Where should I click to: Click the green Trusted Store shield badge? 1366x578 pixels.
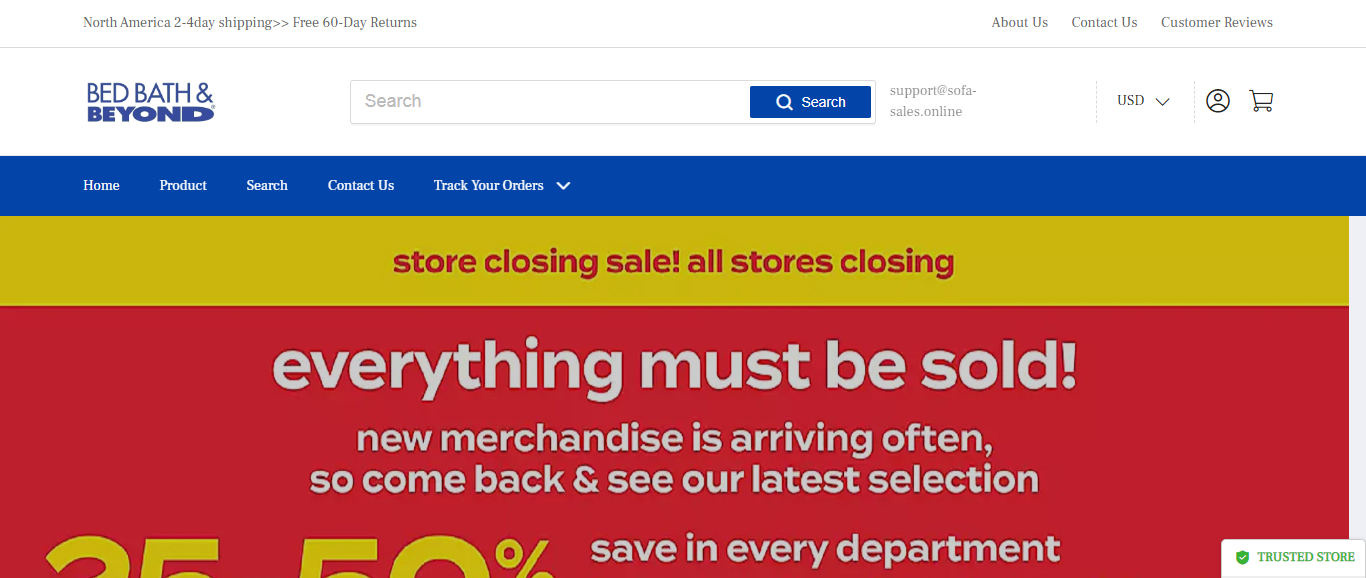[x=1295, y=557]
